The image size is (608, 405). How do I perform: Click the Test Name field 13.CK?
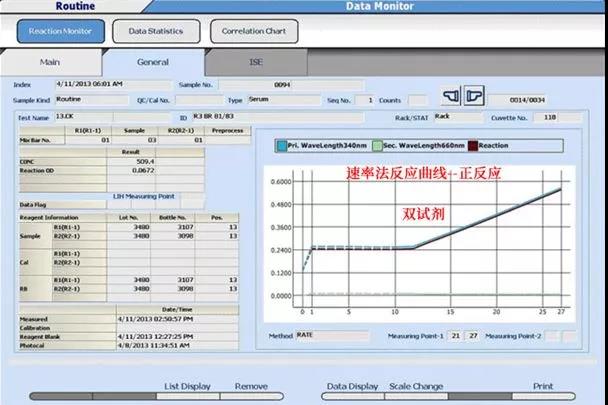pos(112,117)
